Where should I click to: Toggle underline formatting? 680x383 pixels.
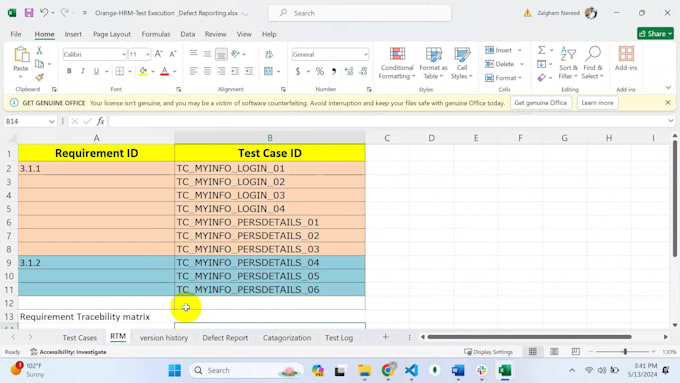(96, 71)
